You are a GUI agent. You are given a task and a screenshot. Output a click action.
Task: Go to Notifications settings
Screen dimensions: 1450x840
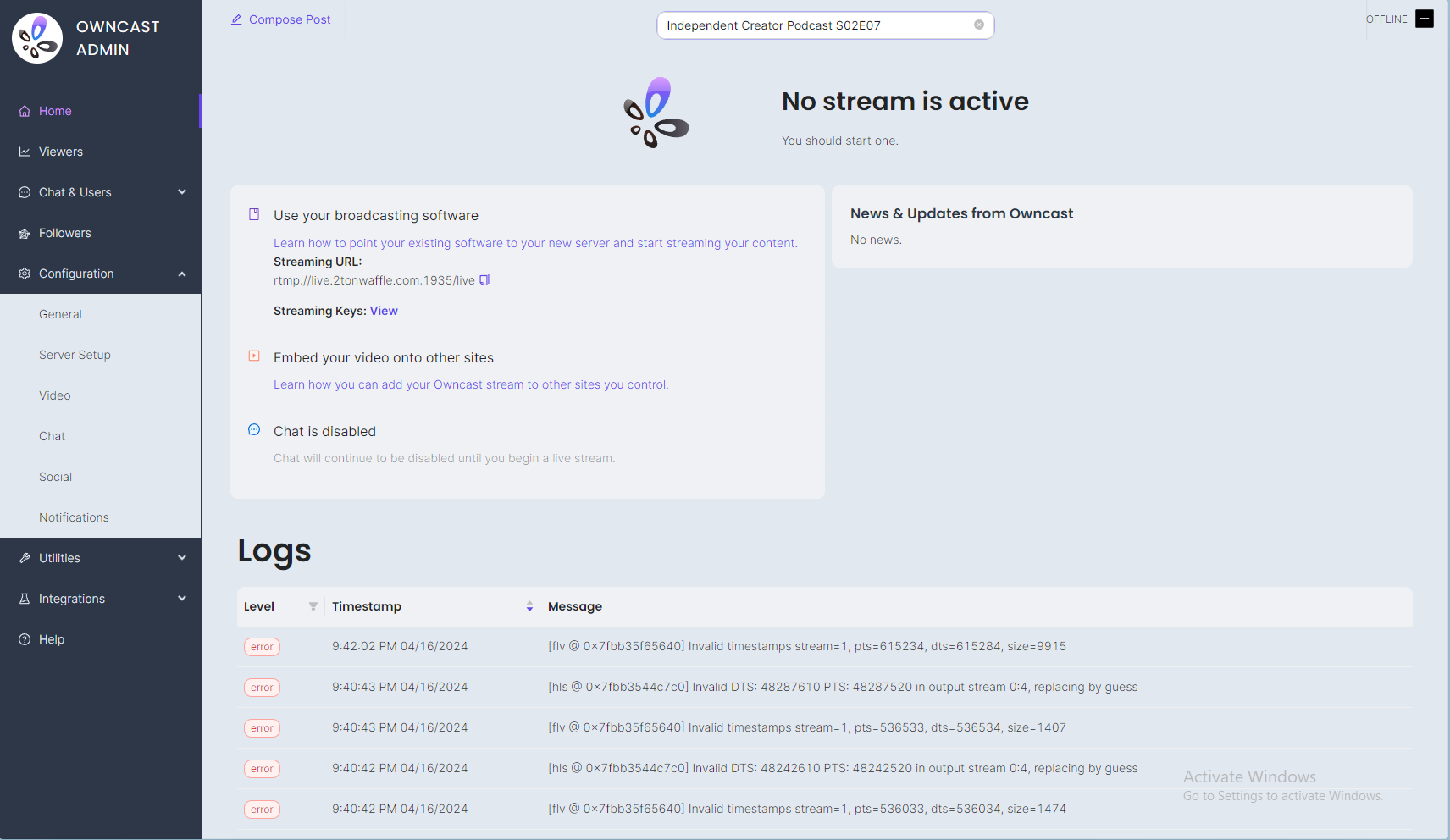tap(74, 517)
